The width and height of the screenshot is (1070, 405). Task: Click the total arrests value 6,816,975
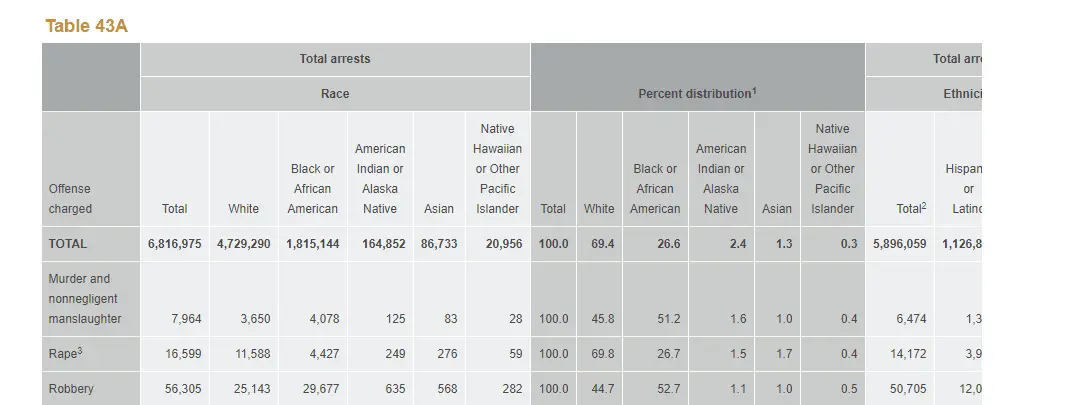pos(175,244)
